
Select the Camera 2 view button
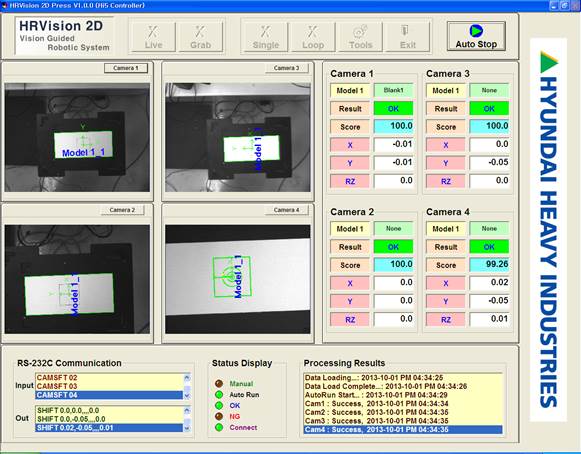pos(122,210)
